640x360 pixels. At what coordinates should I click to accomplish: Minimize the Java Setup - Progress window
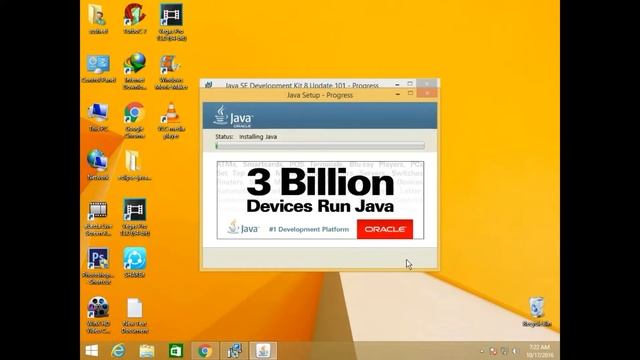[x=398, y=94]
